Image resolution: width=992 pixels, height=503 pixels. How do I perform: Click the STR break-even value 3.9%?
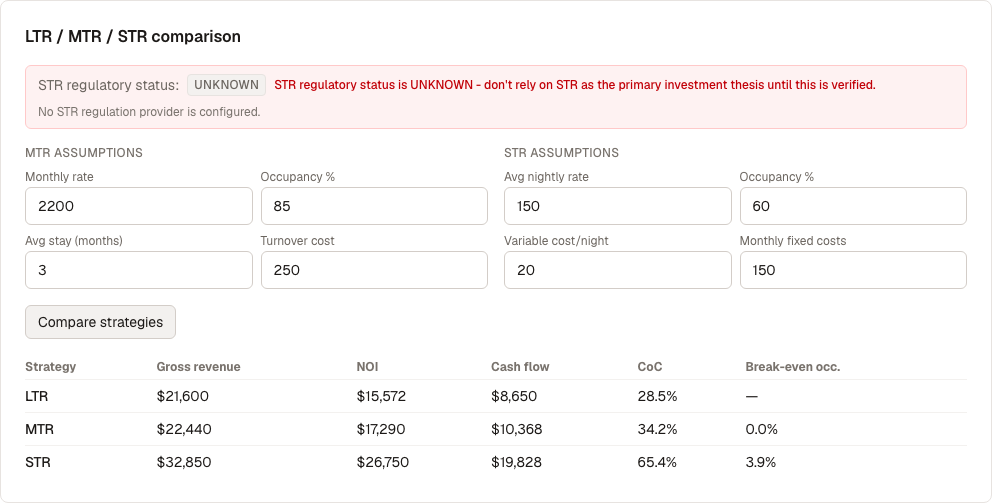[760, 463]
